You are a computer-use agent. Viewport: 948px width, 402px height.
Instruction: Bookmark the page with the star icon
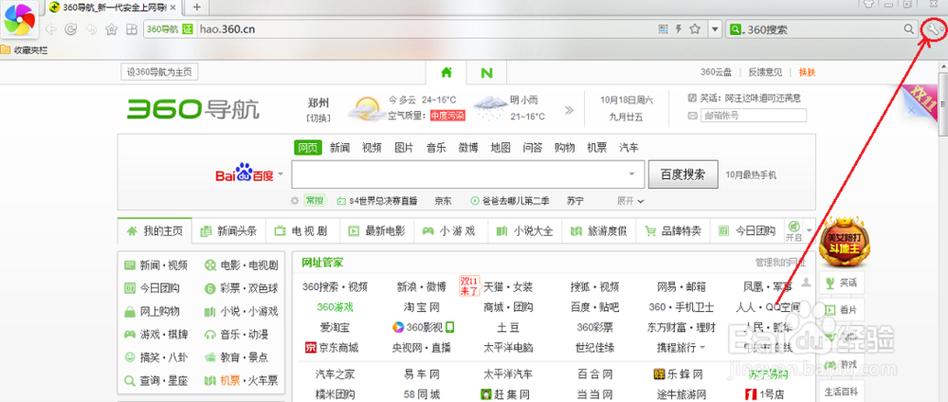point(695,29)
